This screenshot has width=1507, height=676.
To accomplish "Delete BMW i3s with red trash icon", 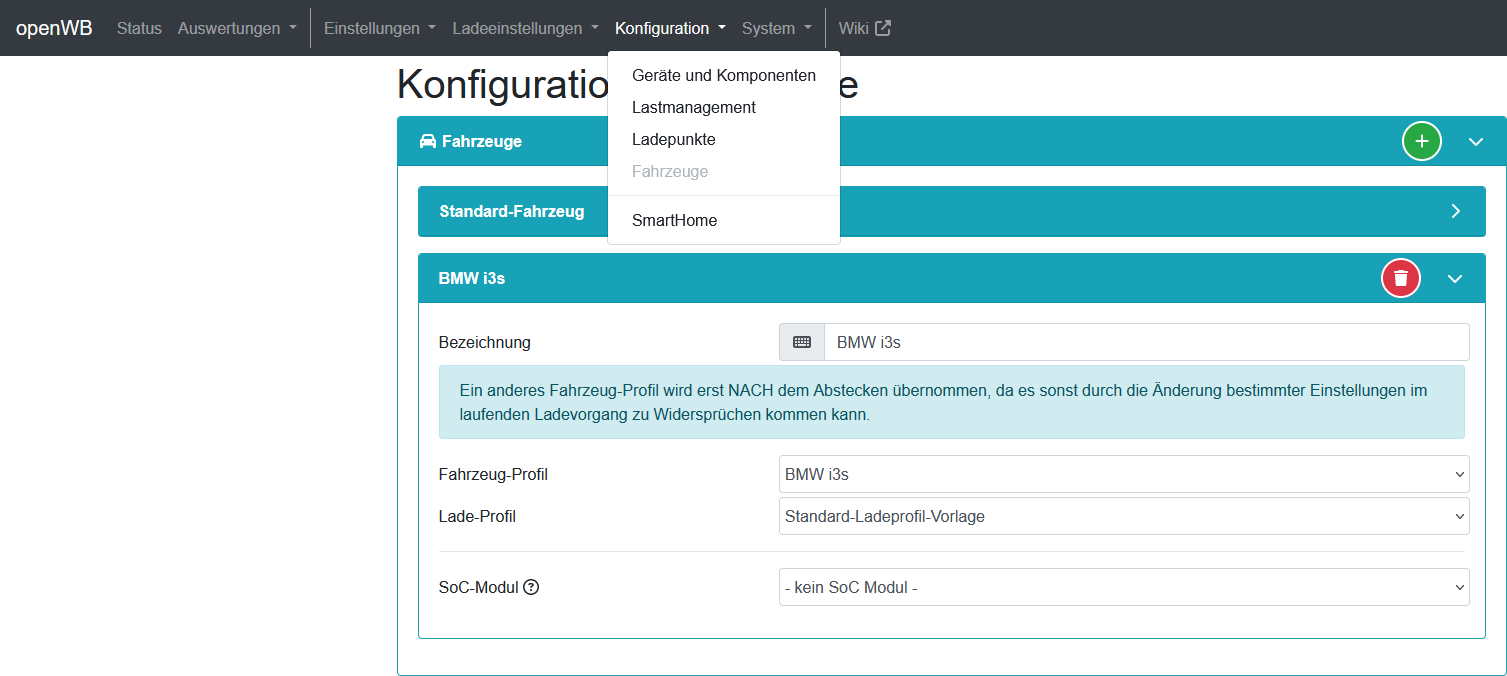I will click(x=1400, y=278).
